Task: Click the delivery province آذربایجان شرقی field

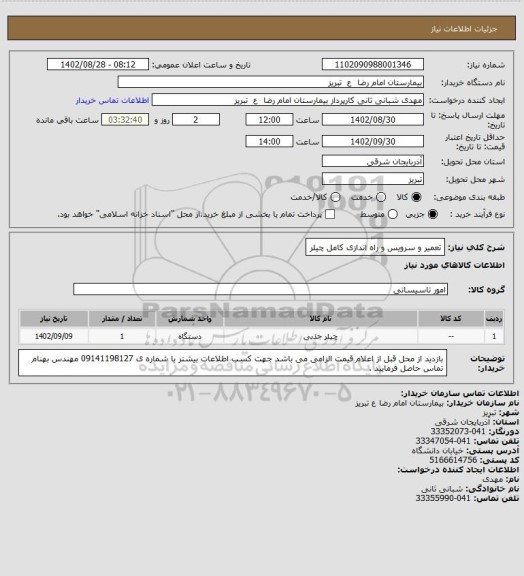Action: pos(373,161)
